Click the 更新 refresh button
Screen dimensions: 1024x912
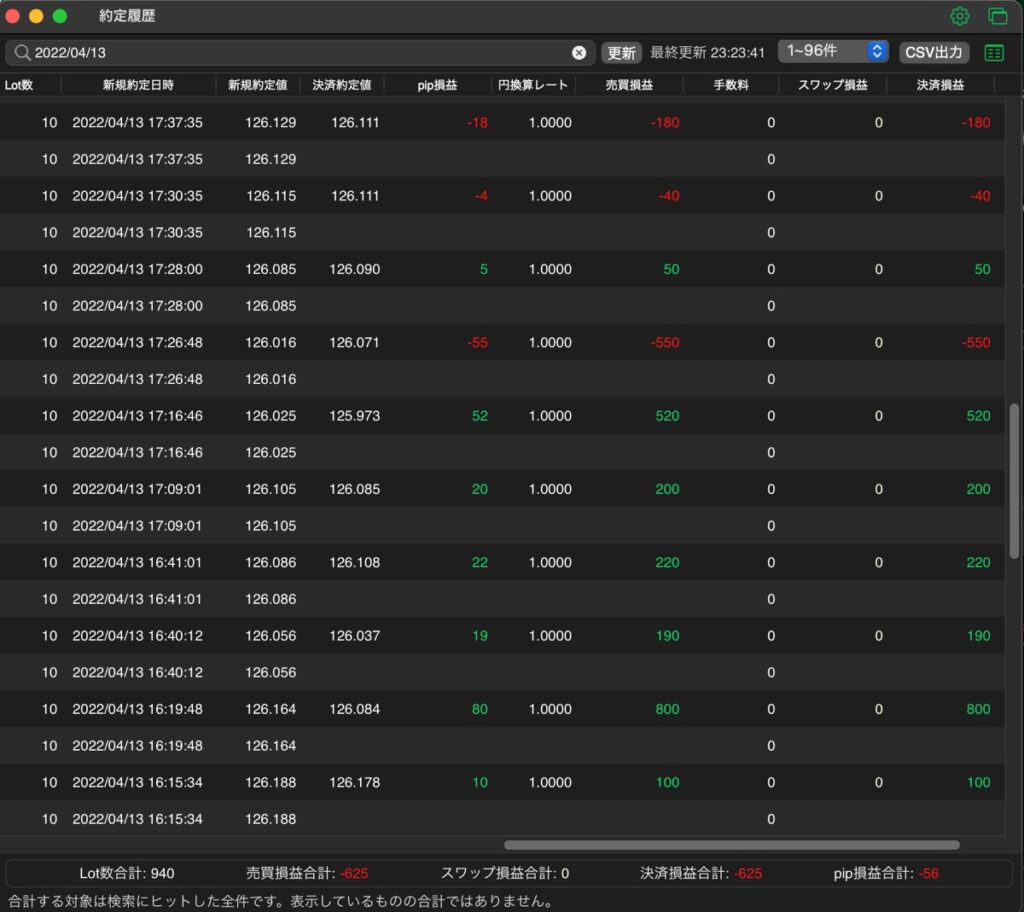(x=621, y=53)
